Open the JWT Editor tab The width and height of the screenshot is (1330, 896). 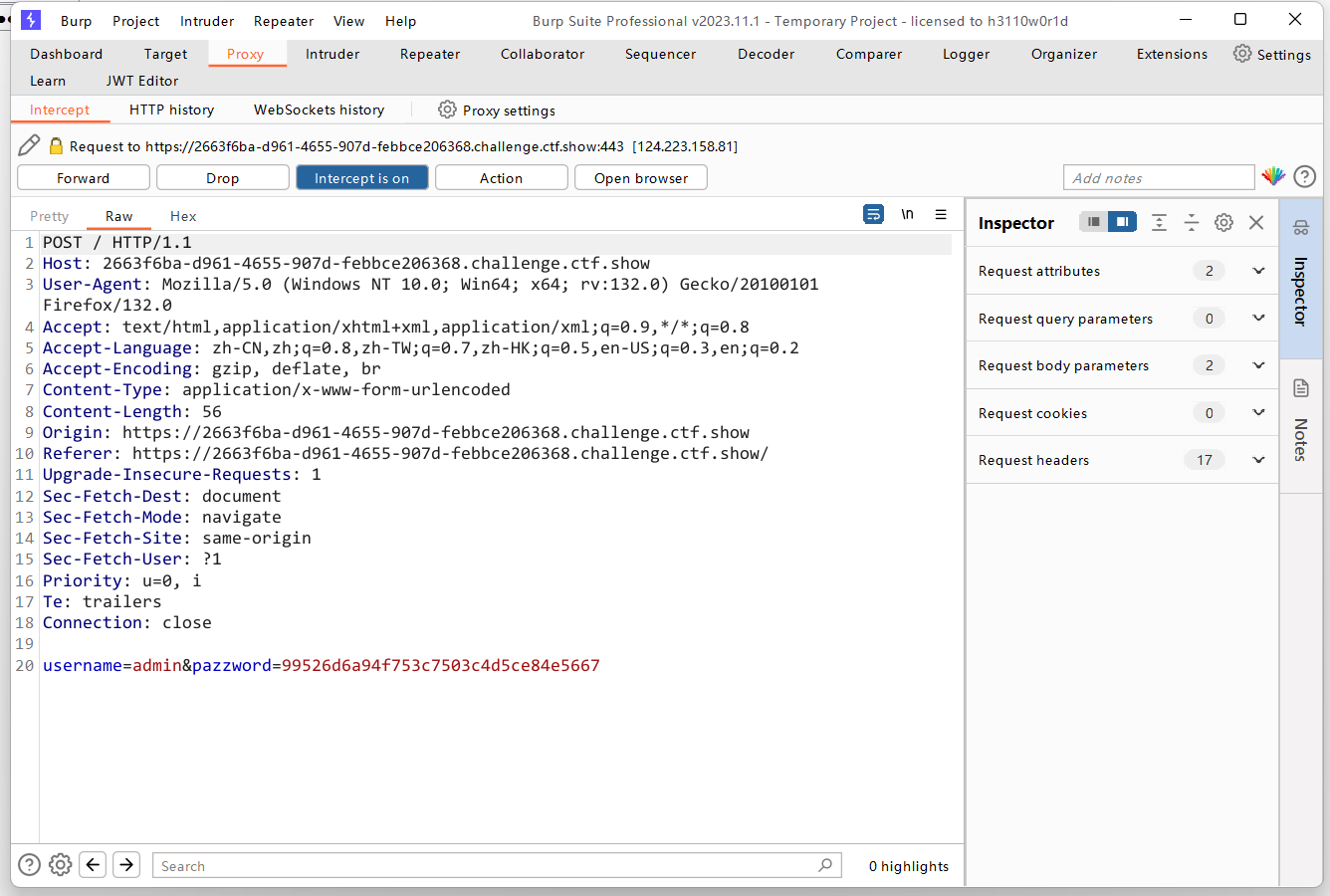coord(142,81)
